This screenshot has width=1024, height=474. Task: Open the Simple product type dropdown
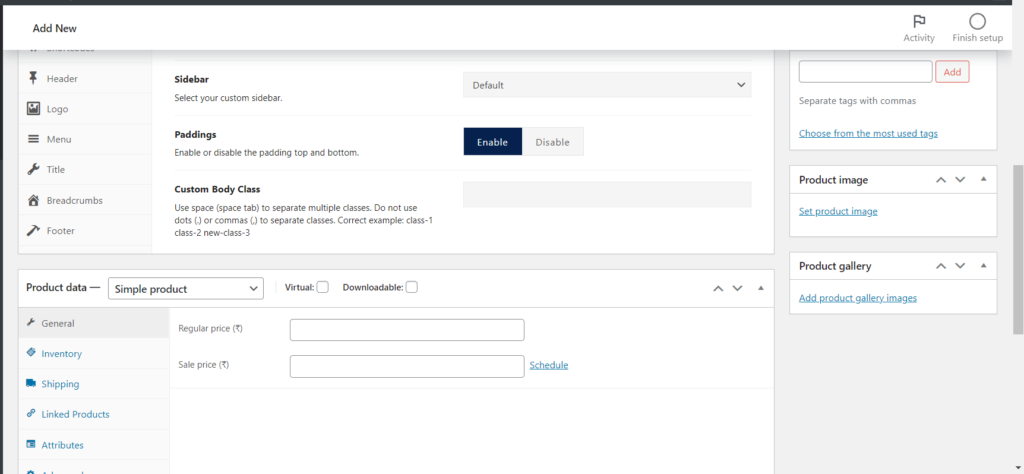click(185, 288)
